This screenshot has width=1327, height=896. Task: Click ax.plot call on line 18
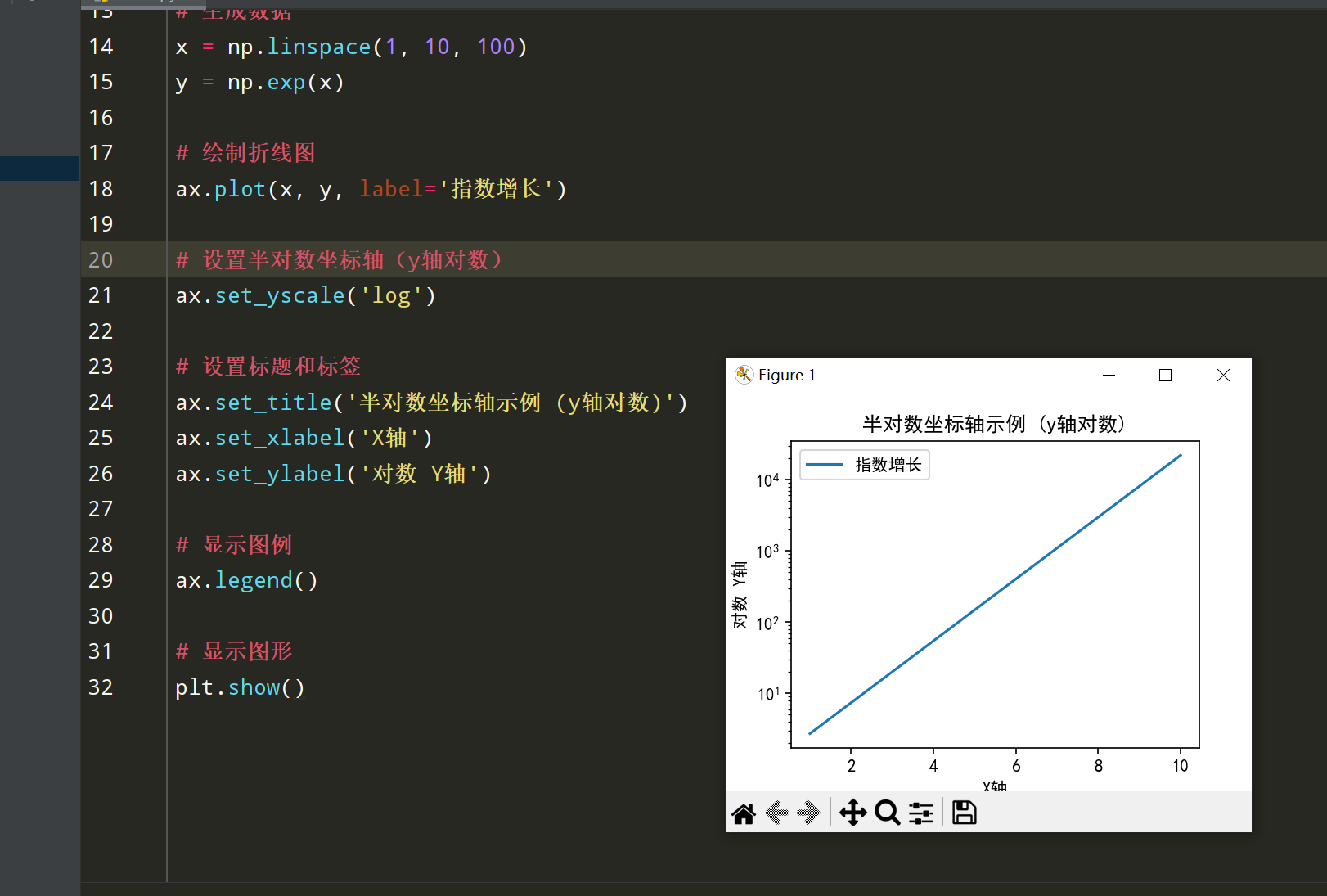coord(371,189)
